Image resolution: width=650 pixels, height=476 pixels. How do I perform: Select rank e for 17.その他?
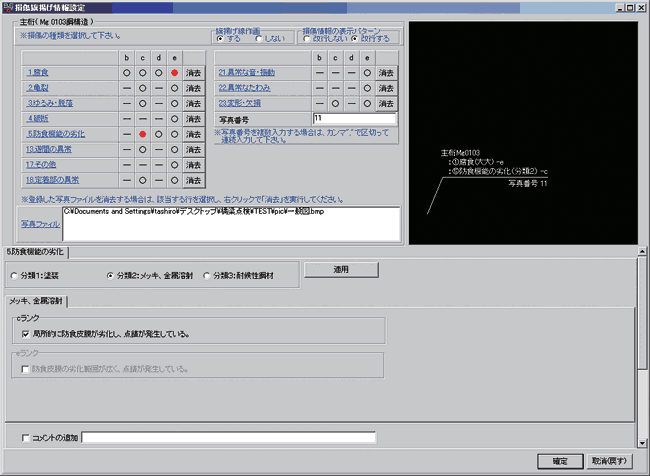(x=175, y=165)
